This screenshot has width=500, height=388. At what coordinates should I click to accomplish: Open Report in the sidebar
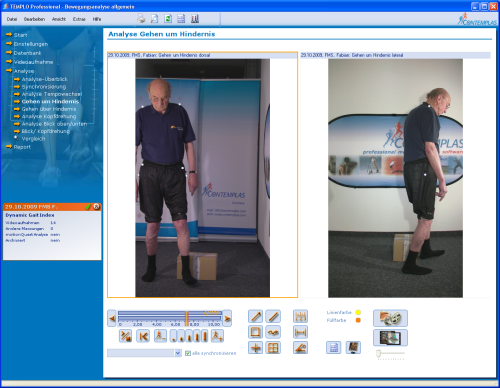22,147
